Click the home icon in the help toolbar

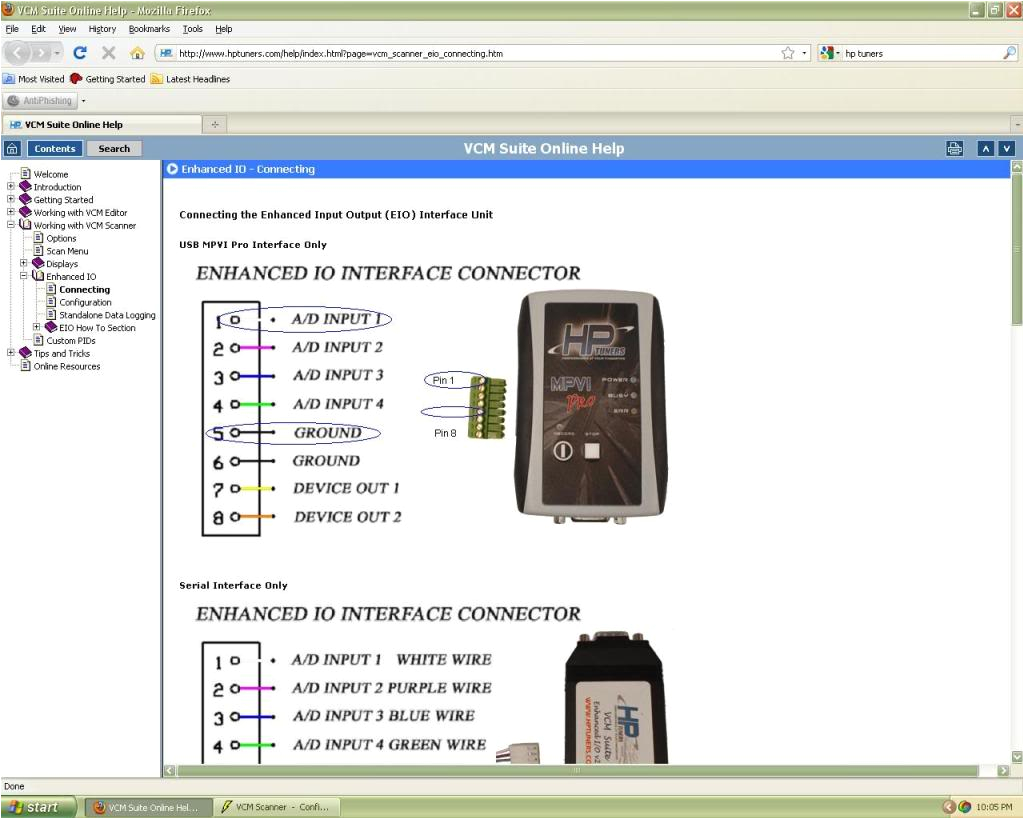click(x=11, y=148)
